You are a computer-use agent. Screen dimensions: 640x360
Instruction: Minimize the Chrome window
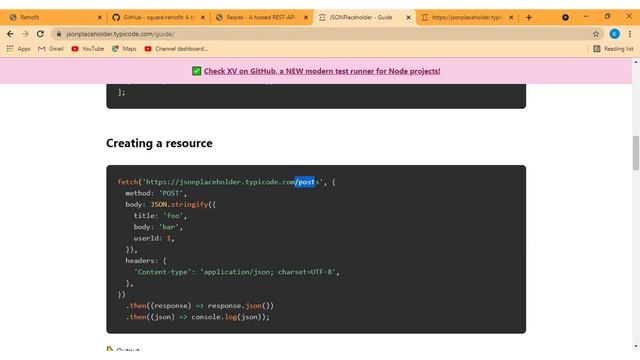pyautogui.click(x=586, y=16)
